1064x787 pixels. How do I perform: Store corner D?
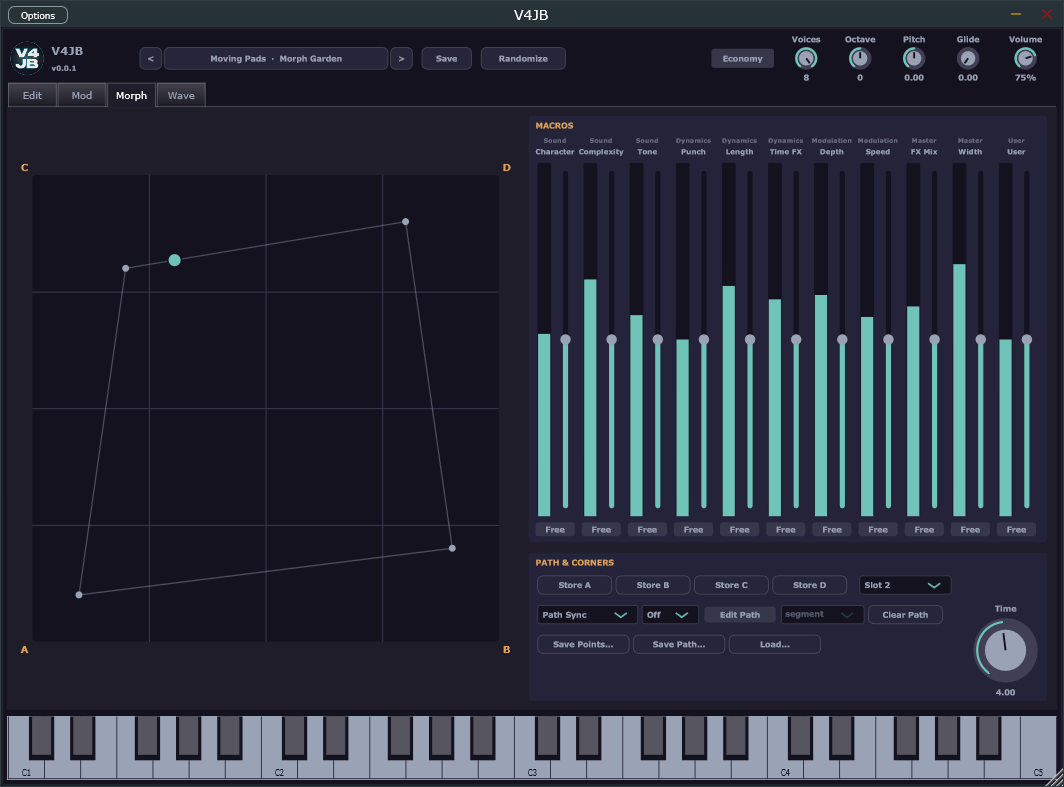pyautogui.click(x=809, y=585)
